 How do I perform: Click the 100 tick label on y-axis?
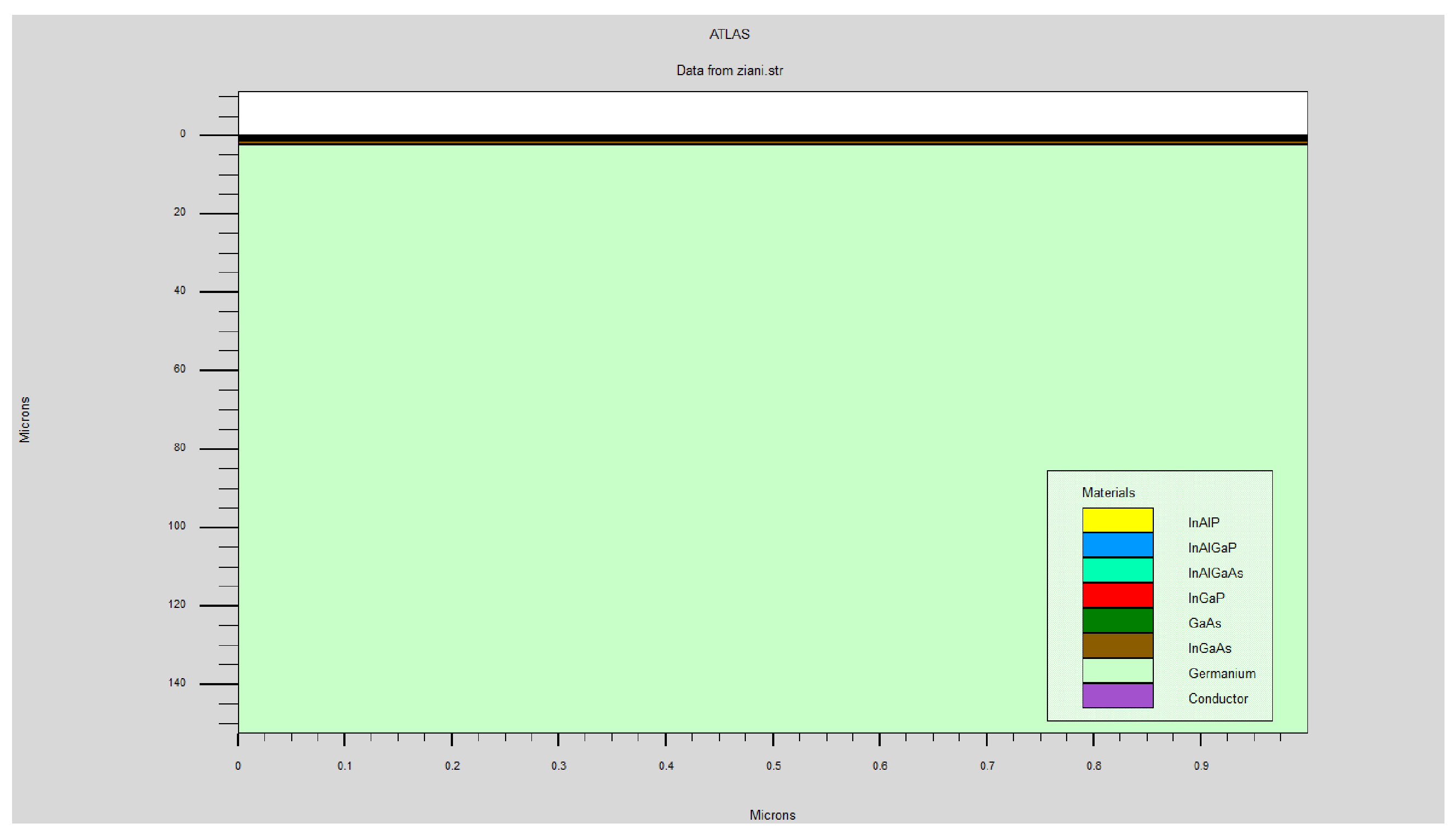pos(177,526)
